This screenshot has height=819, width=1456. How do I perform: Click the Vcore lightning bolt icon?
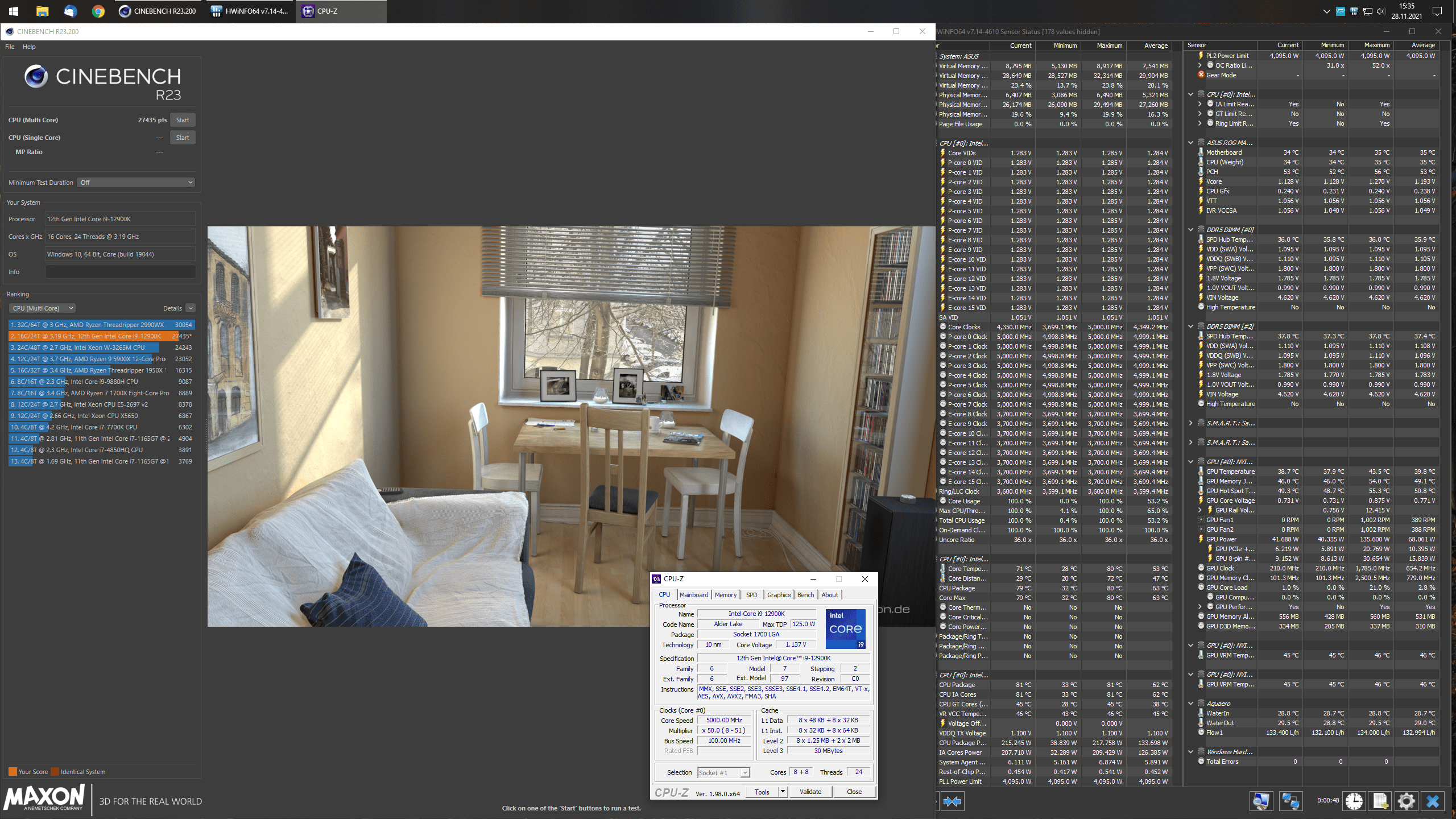click(1201, 181)
